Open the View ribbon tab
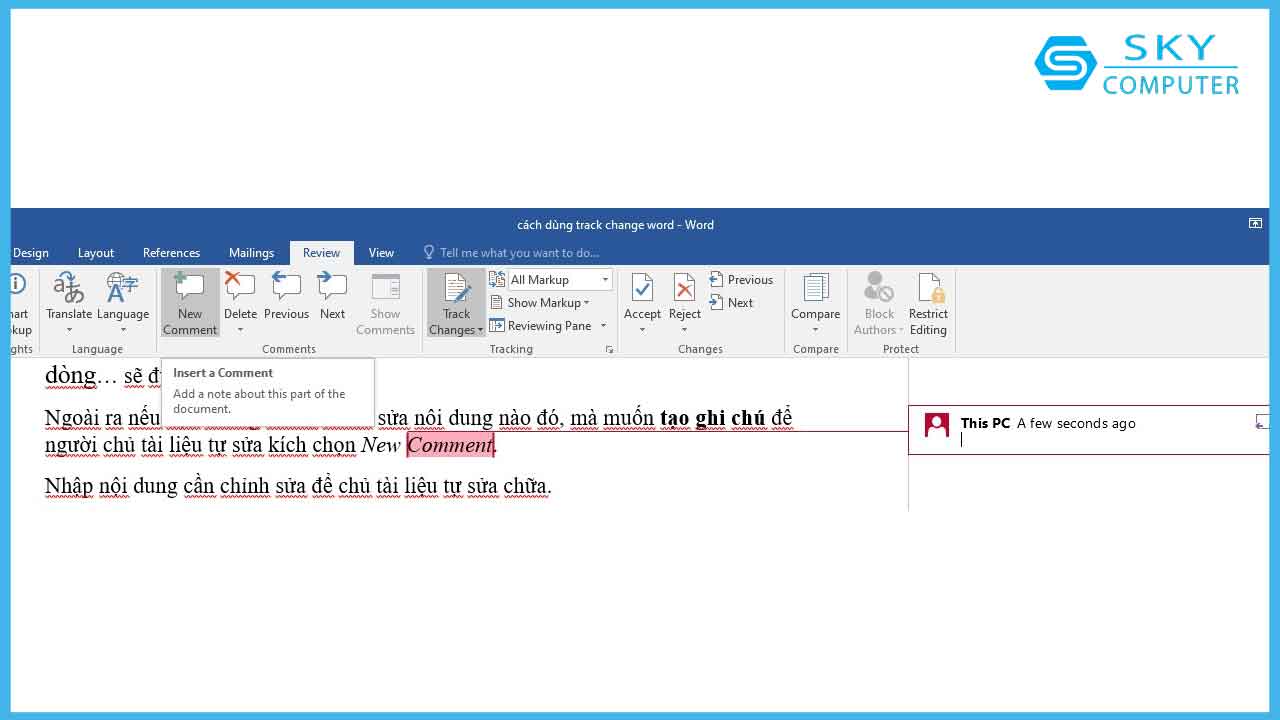This screenshot has height=720, width=1280. [381, 253]
